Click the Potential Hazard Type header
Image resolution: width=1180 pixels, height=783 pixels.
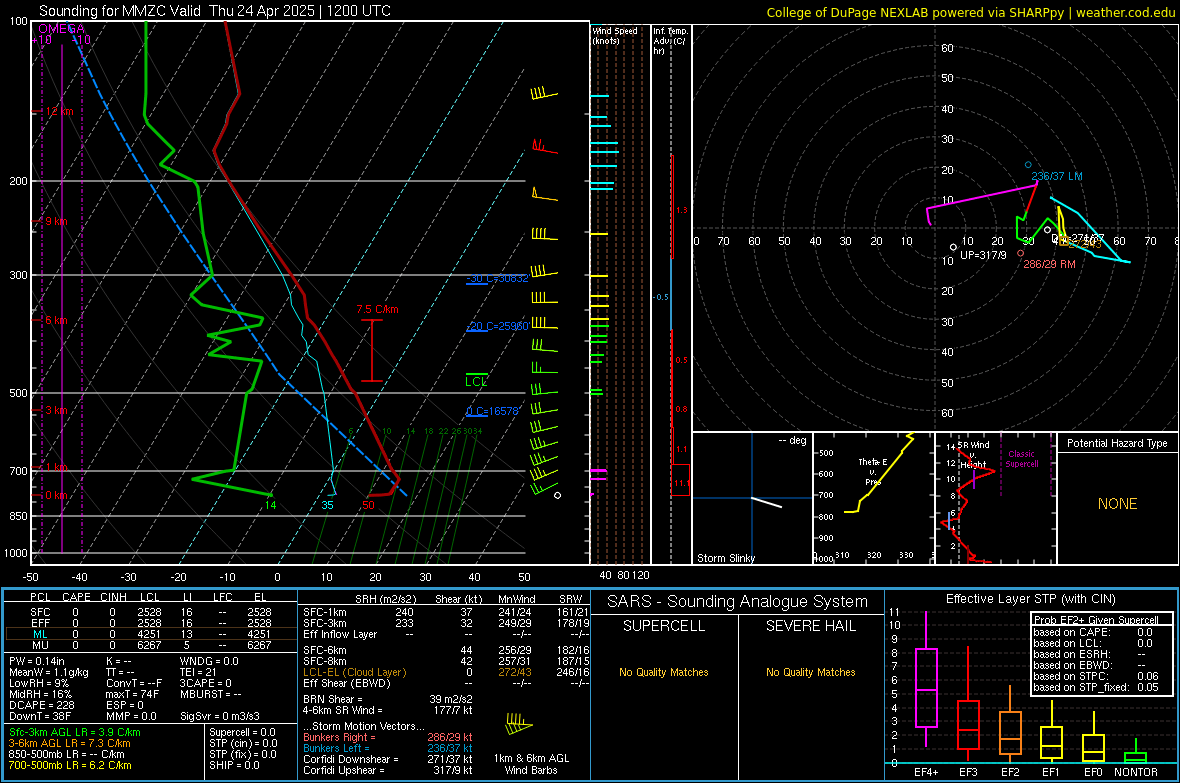coord(1117,443)
